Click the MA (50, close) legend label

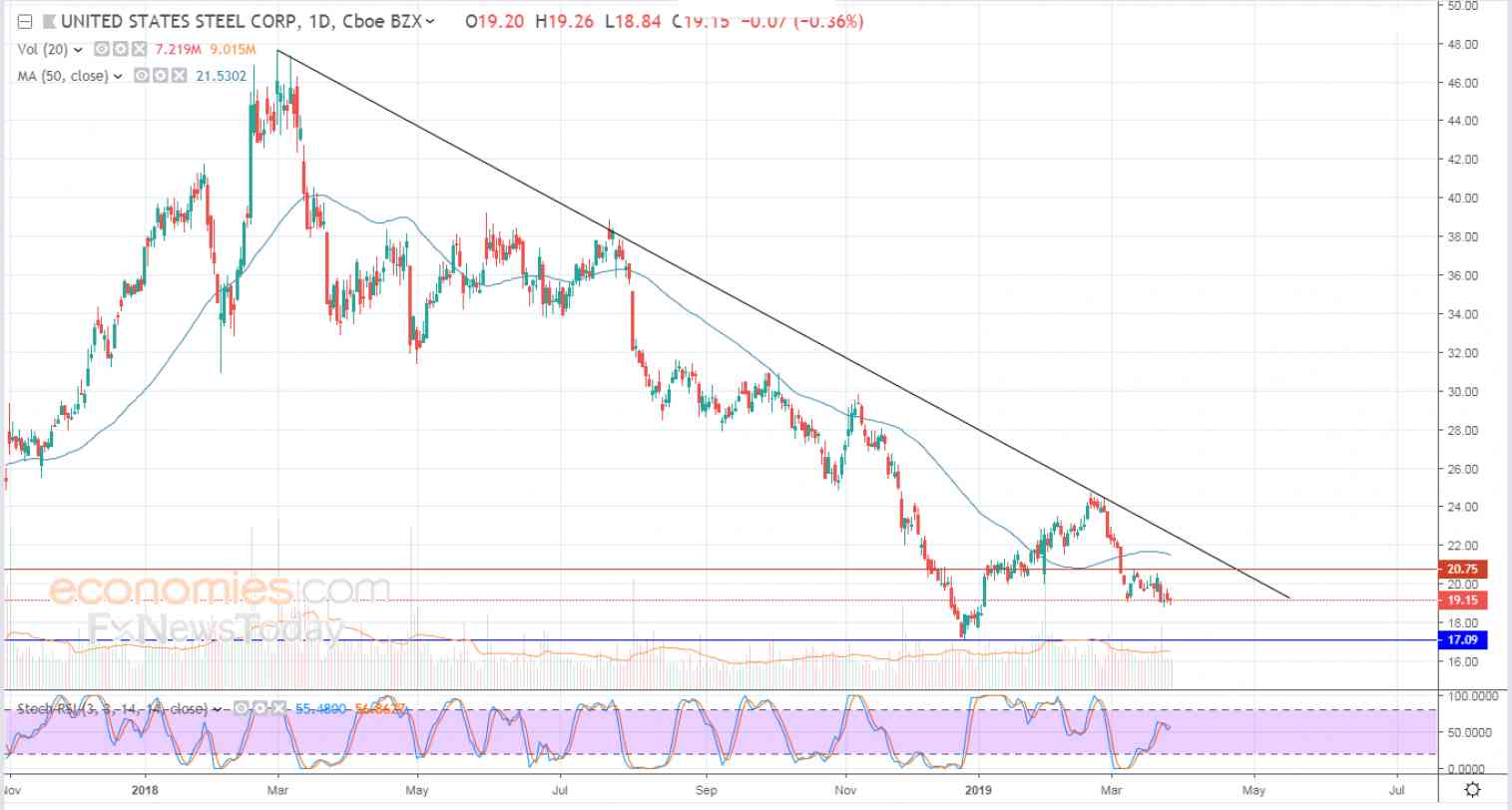62,75
